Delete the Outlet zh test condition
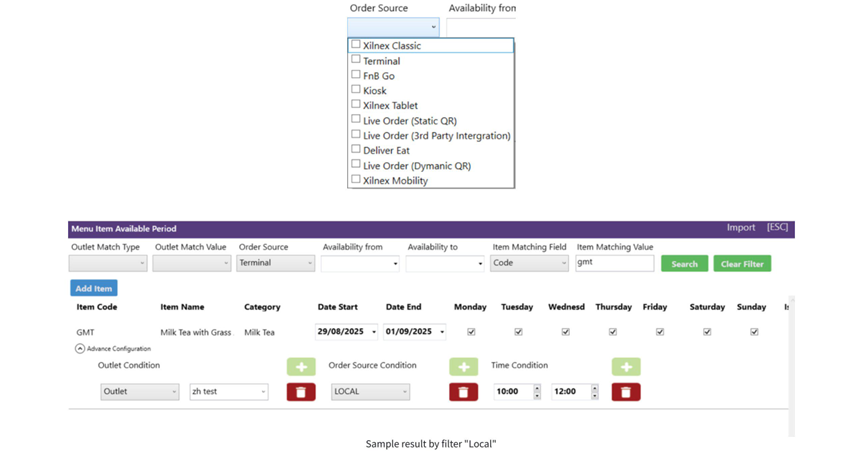 pyautogui.click(x=300, y=392)
